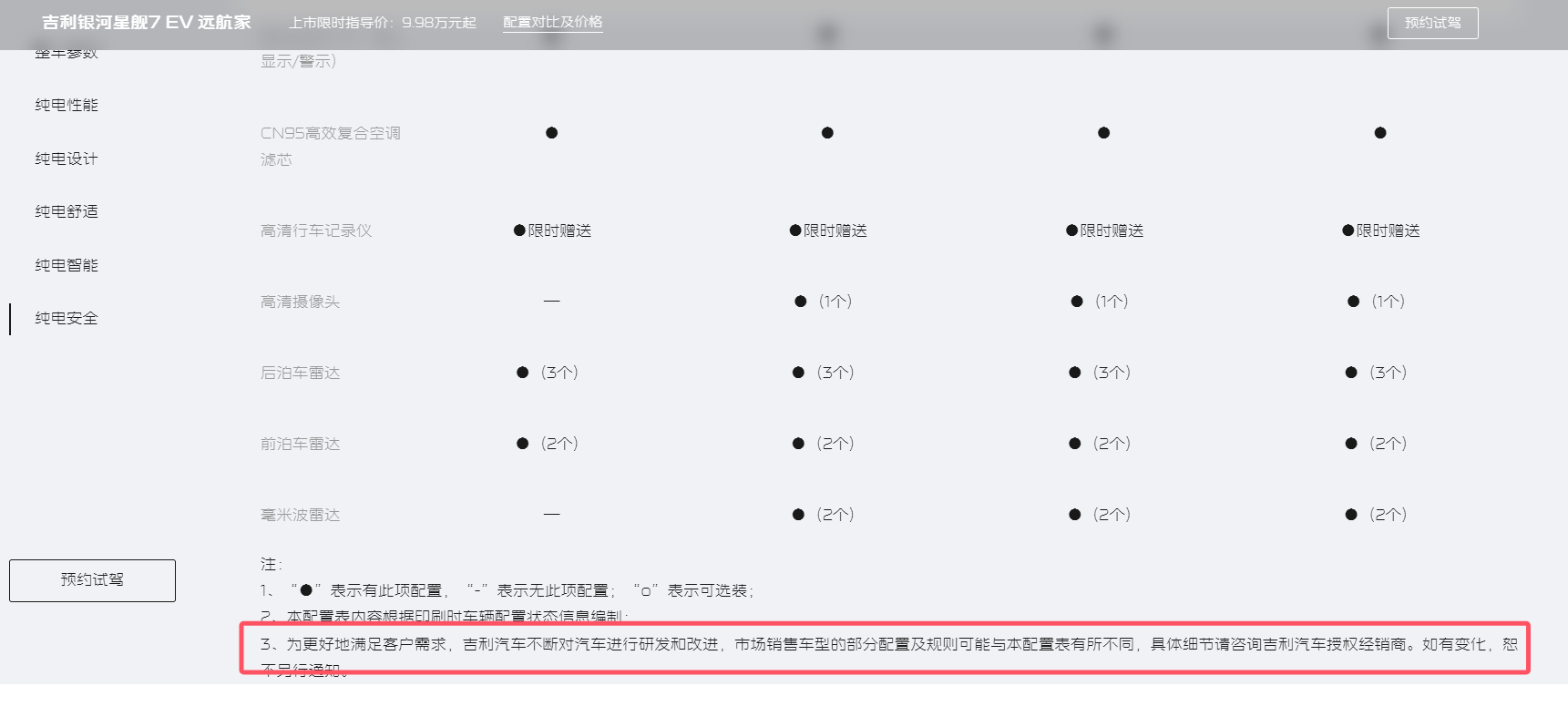Click note 1 explaining the ● symbol
This screenshot has height=727, width=1568.
coord(507,590)
